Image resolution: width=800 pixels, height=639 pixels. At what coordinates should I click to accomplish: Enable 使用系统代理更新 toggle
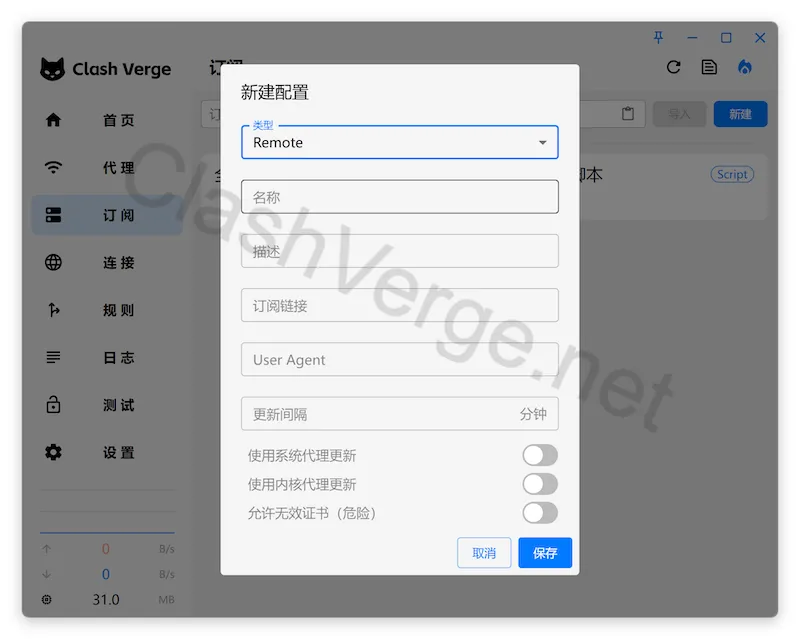[540, 455]
